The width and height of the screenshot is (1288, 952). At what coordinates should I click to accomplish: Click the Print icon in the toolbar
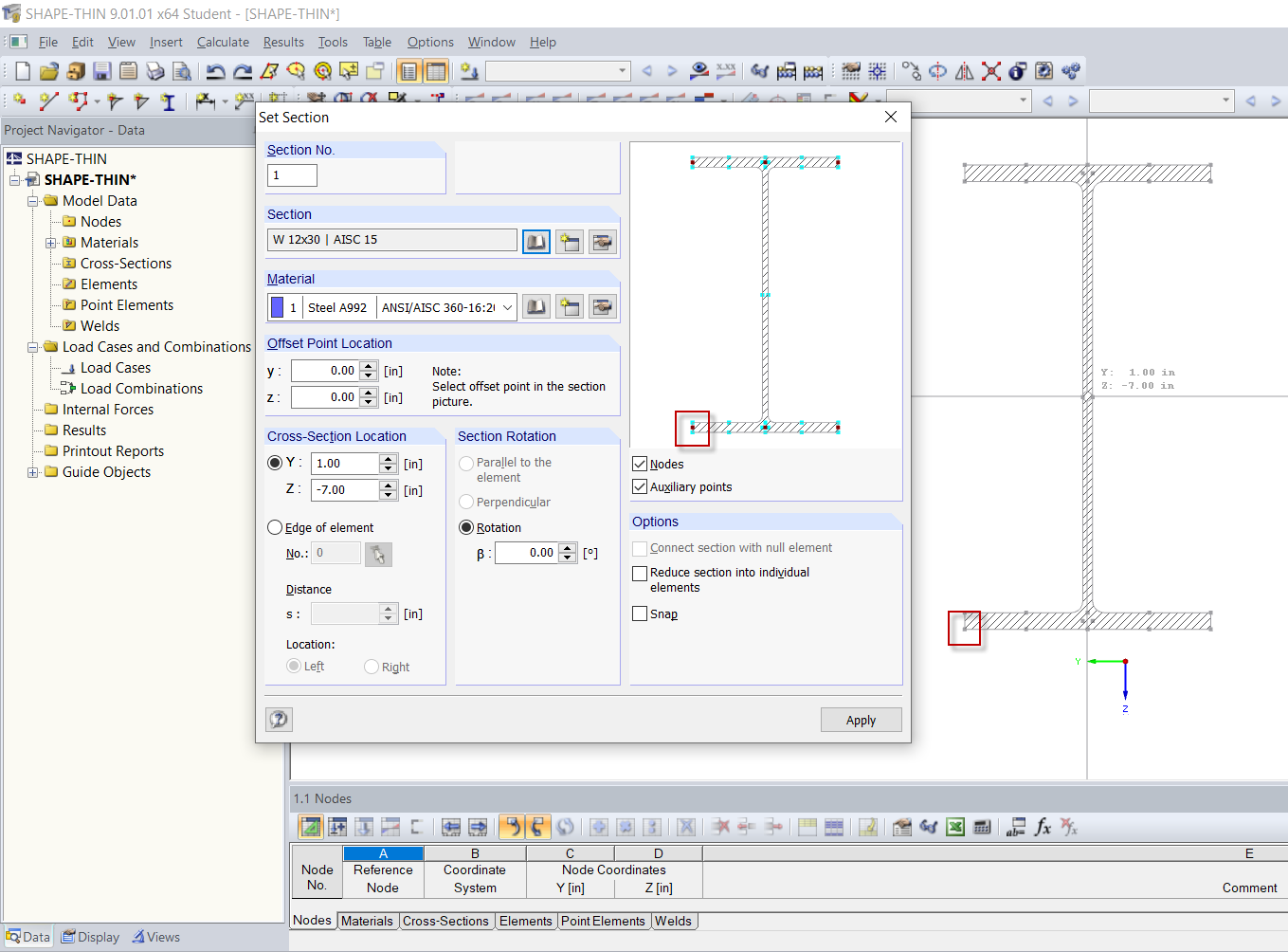155,71
